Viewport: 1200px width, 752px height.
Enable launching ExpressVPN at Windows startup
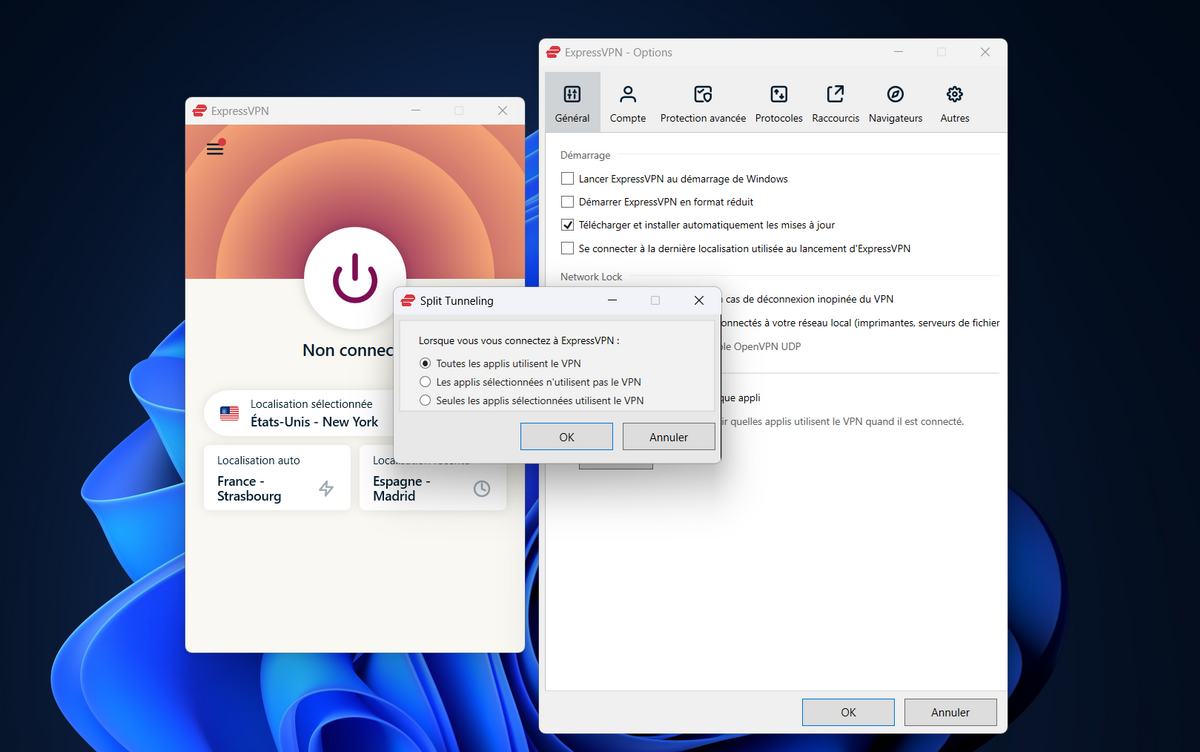click(567, 178)
